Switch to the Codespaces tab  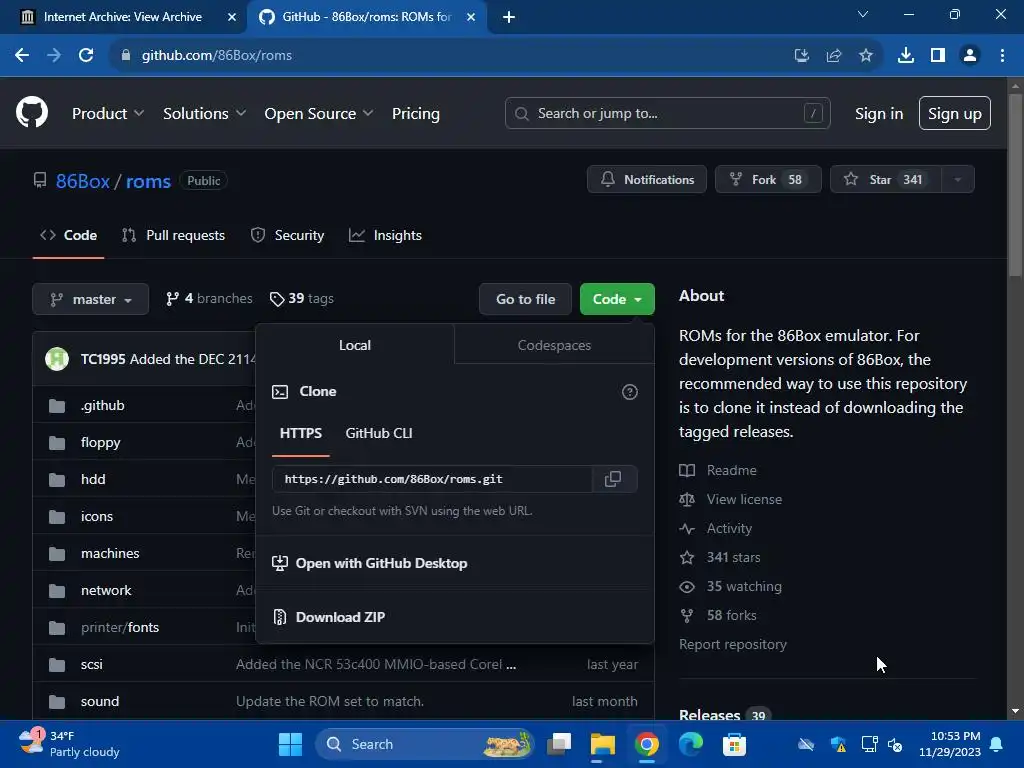(554, 345)
